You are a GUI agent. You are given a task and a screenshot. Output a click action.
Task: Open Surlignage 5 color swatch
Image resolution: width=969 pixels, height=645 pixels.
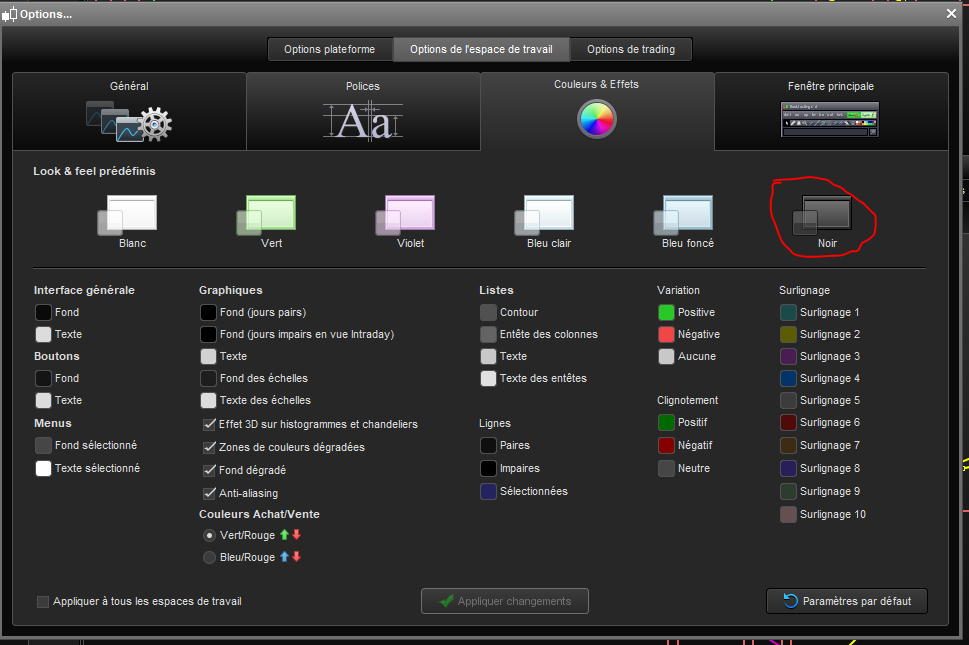tap(788, 400)
